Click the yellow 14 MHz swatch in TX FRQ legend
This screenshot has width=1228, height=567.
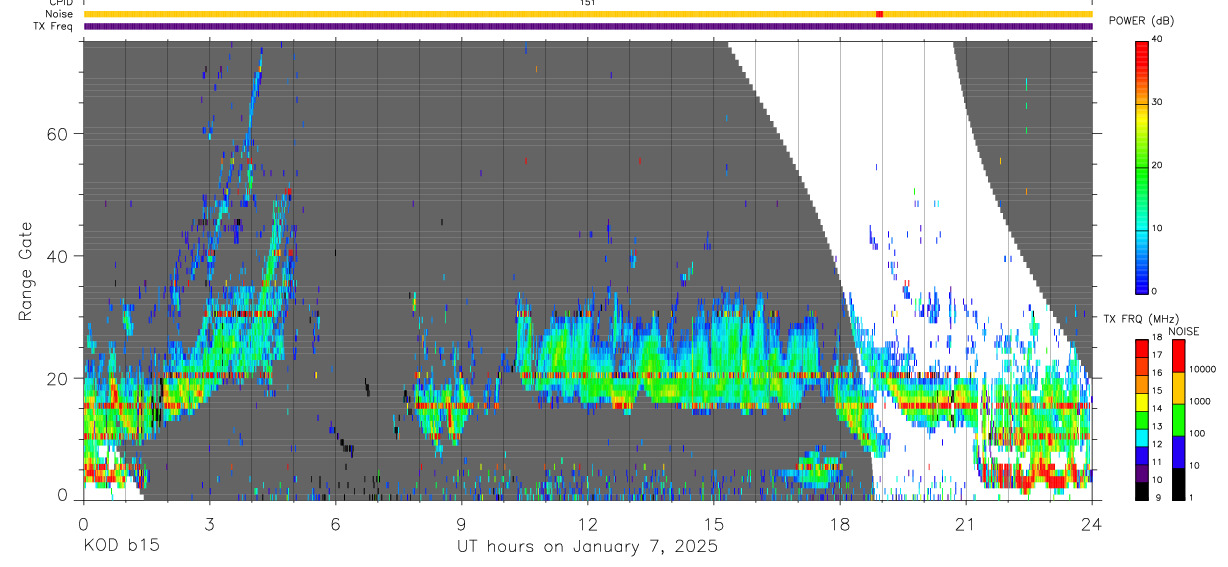[x=1142, y=402]
